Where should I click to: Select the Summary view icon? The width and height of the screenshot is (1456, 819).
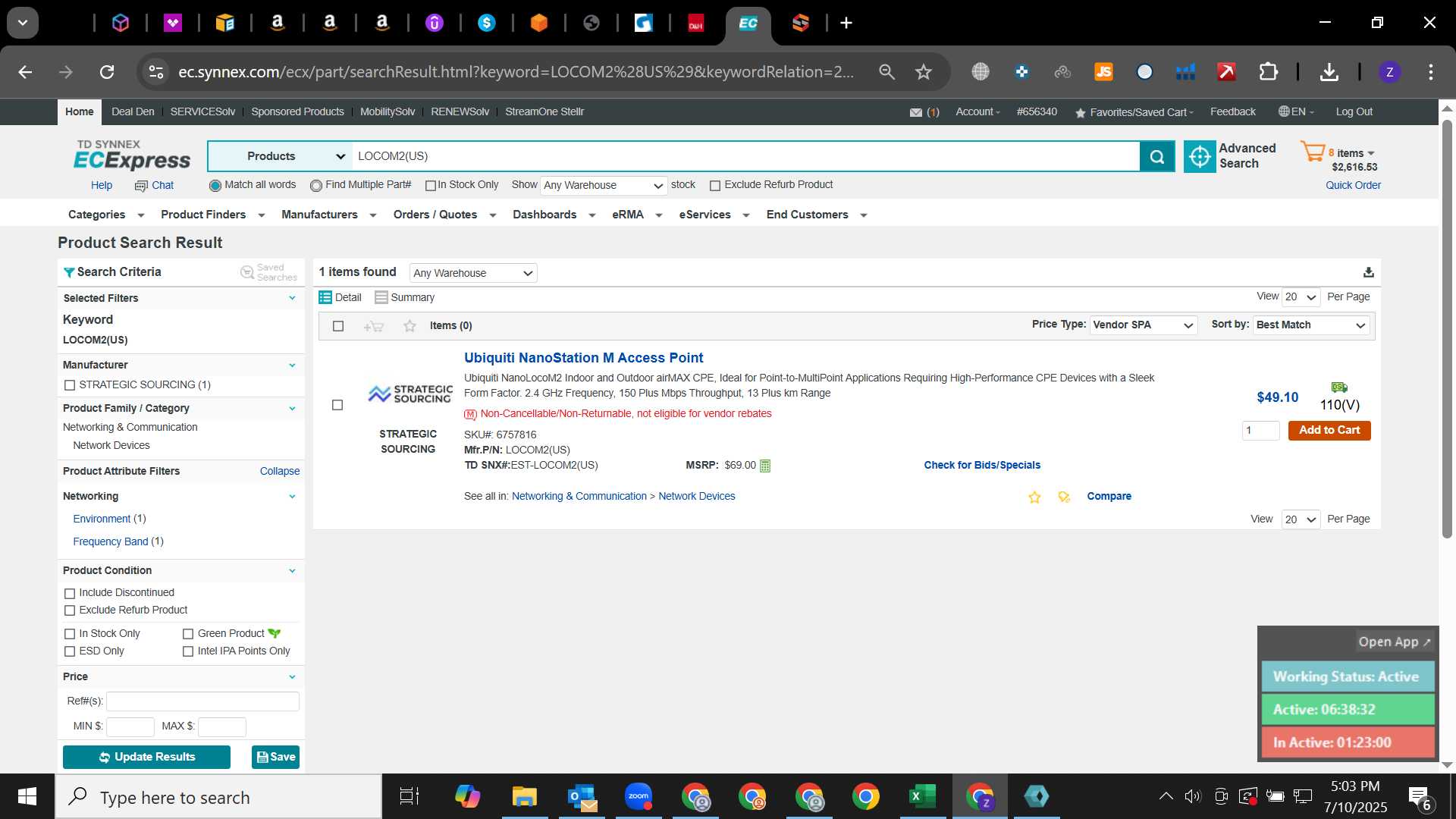381,297
